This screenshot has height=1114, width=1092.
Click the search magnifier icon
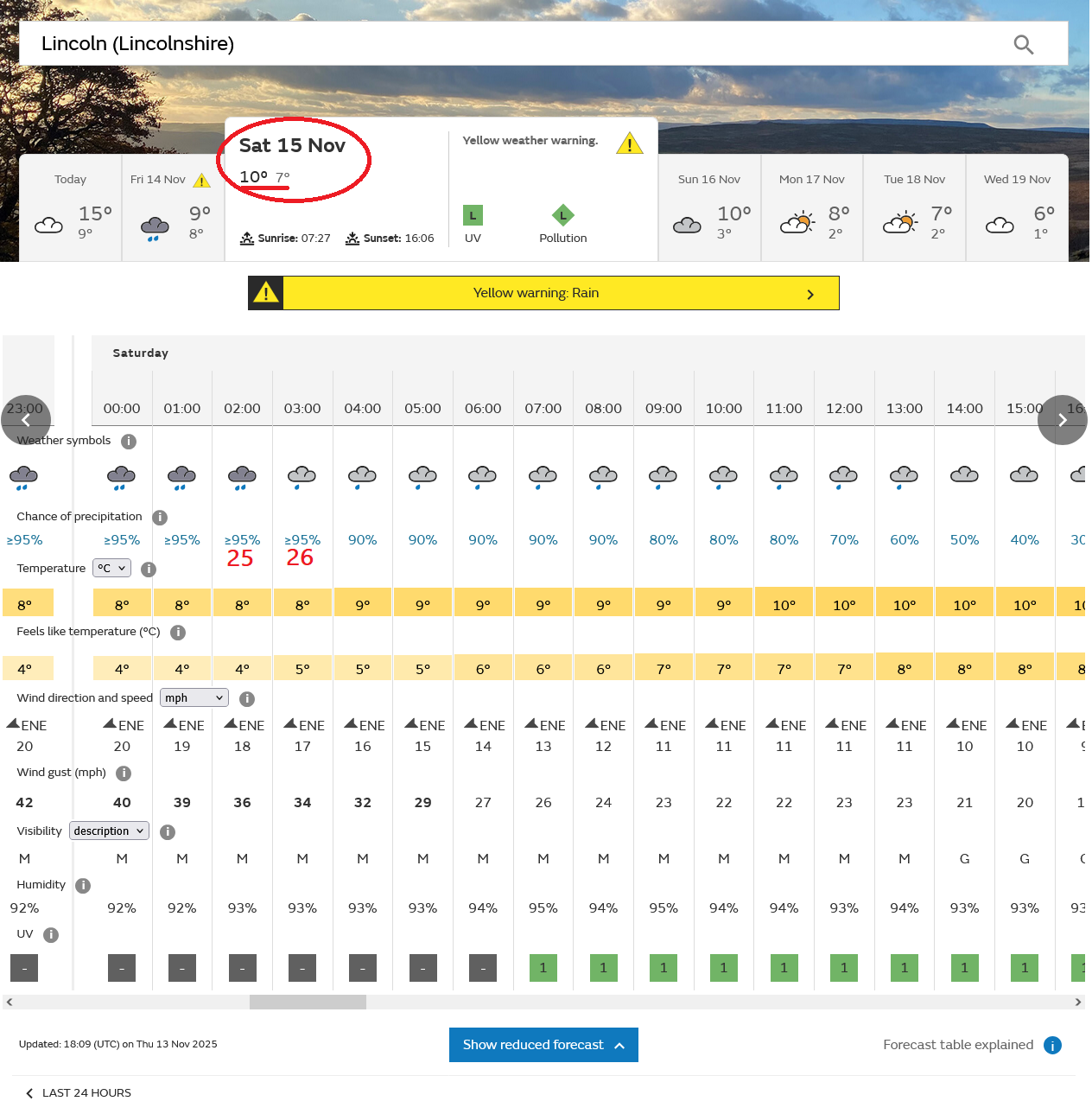1023,44
